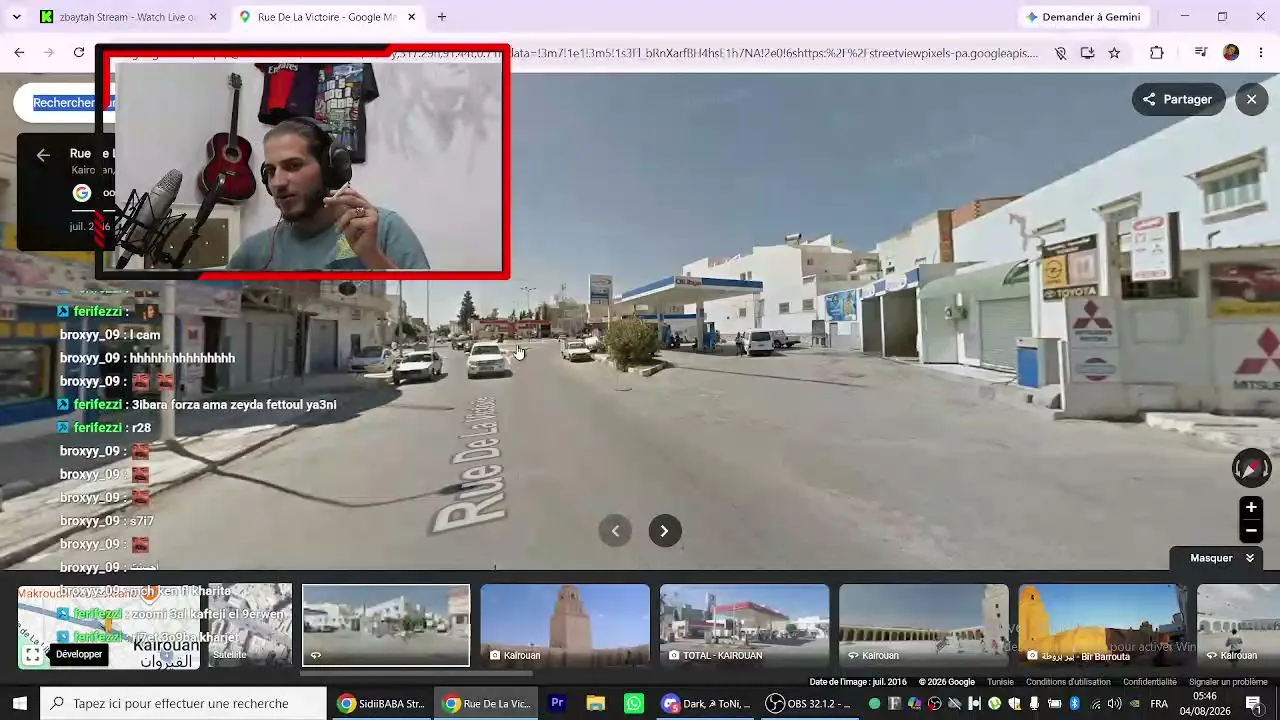Open the media controls icon in toolbar
The image size is (1280, 720).
(1201, 53)
